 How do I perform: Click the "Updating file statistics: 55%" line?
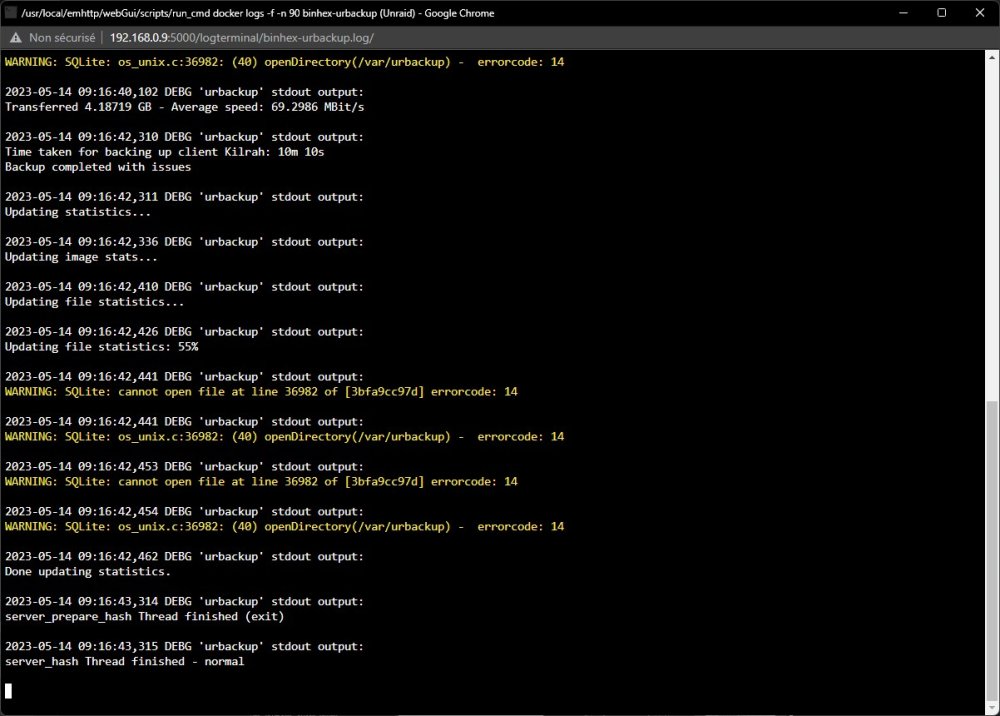101,347
